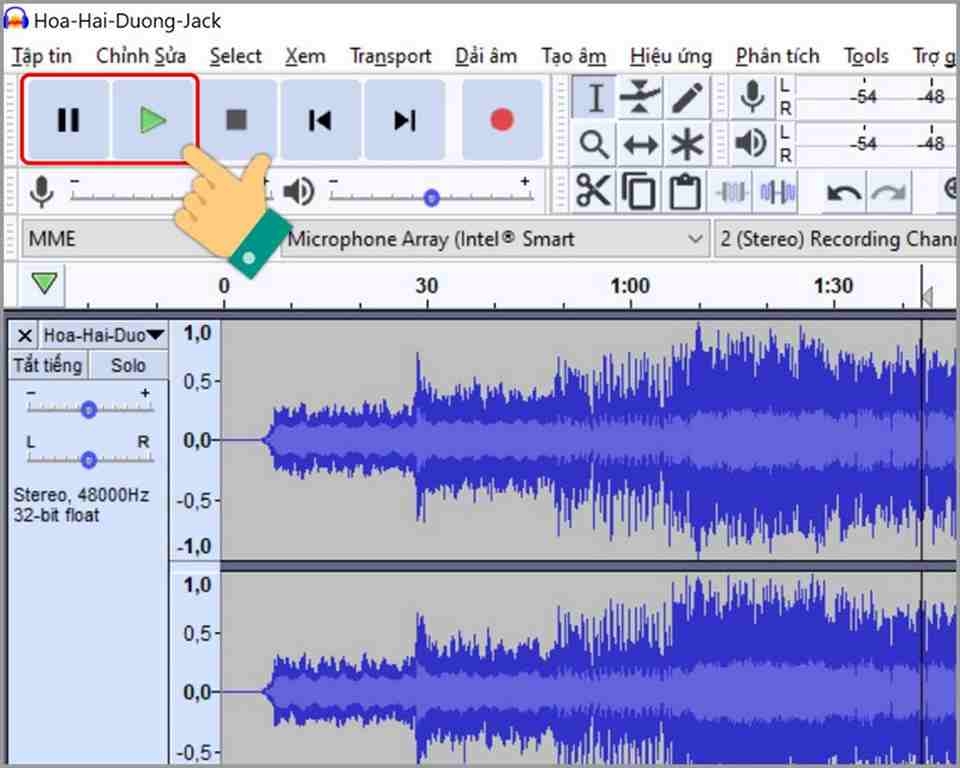Click the Paste clipboard icon
The width and height of the screenshot is (960, 768).
click(685, 192)
